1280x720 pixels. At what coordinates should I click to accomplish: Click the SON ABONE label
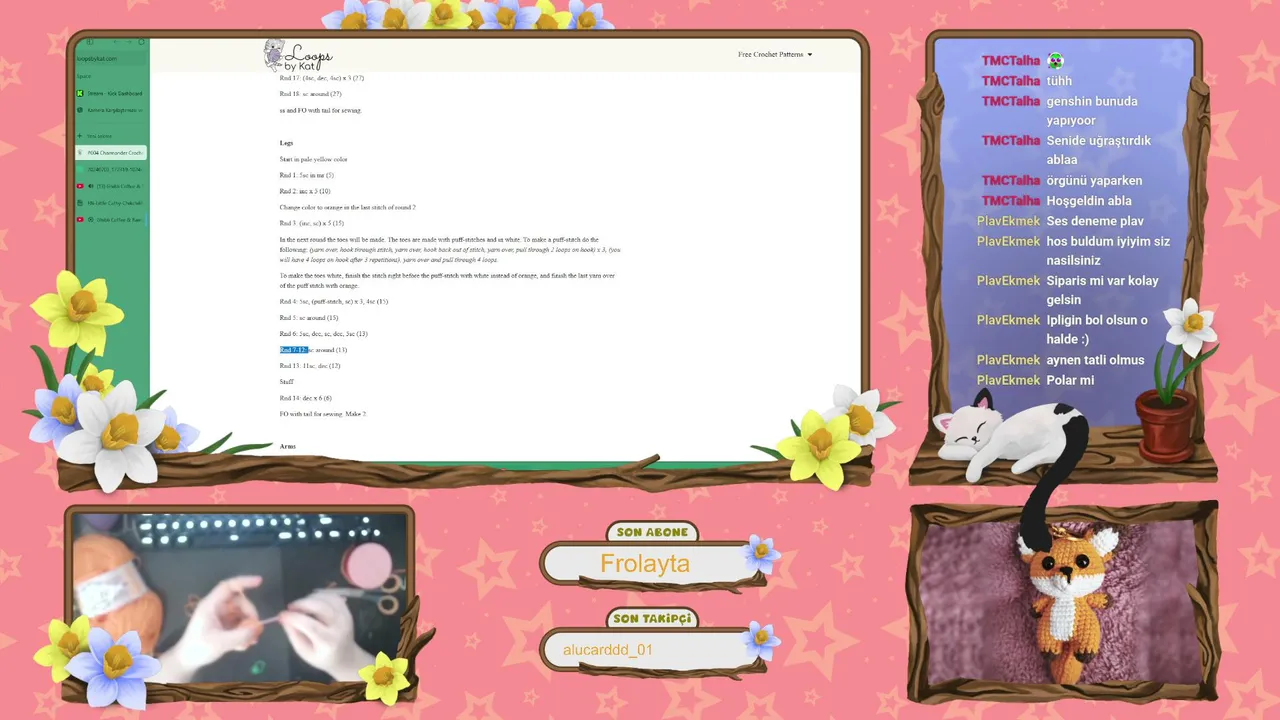coord(652,533)
